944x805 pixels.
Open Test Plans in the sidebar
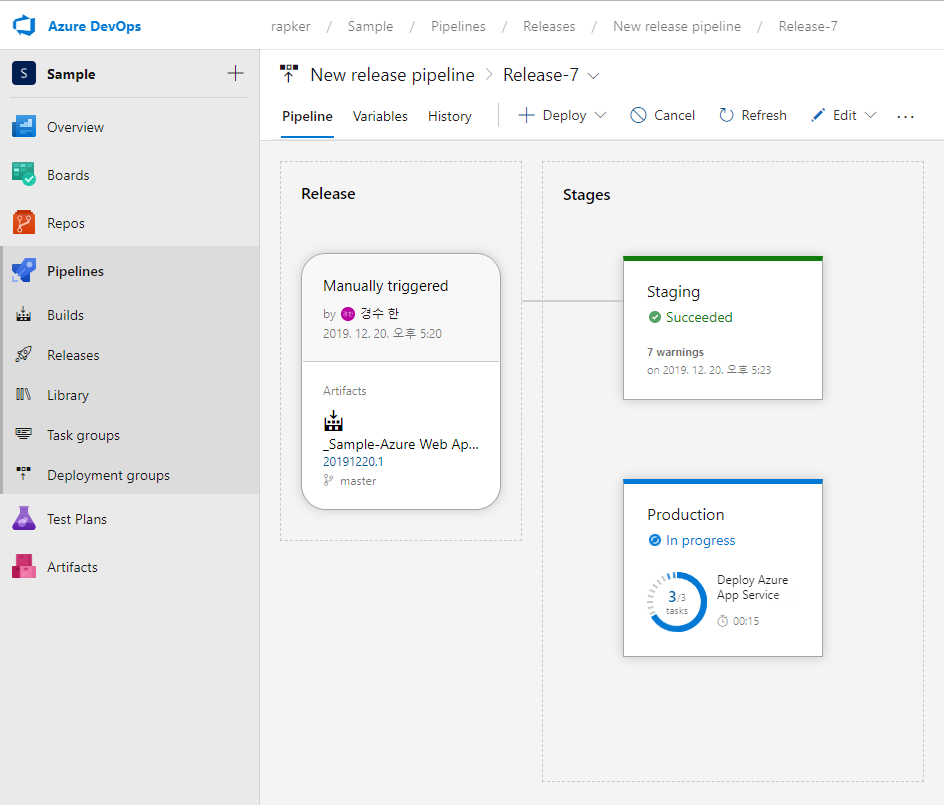point(129,519)
